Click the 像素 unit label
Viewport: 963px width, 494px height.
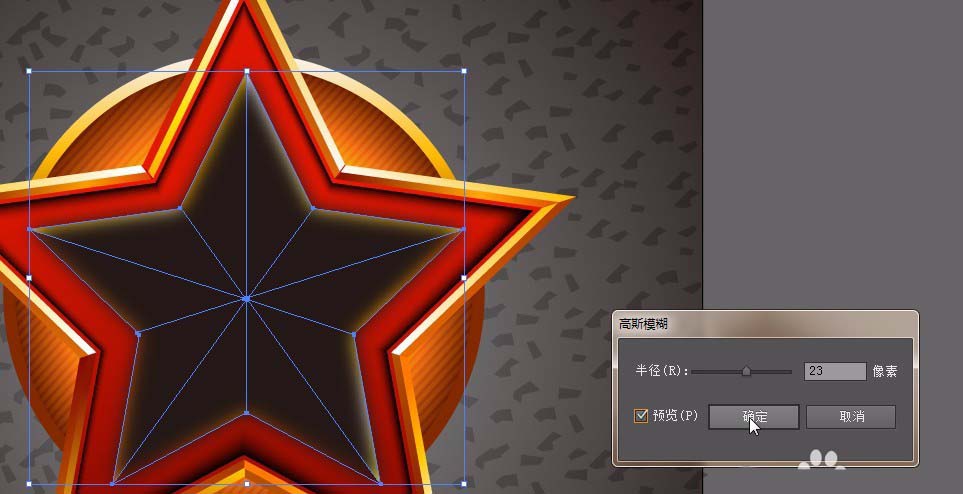coord(885,371)
